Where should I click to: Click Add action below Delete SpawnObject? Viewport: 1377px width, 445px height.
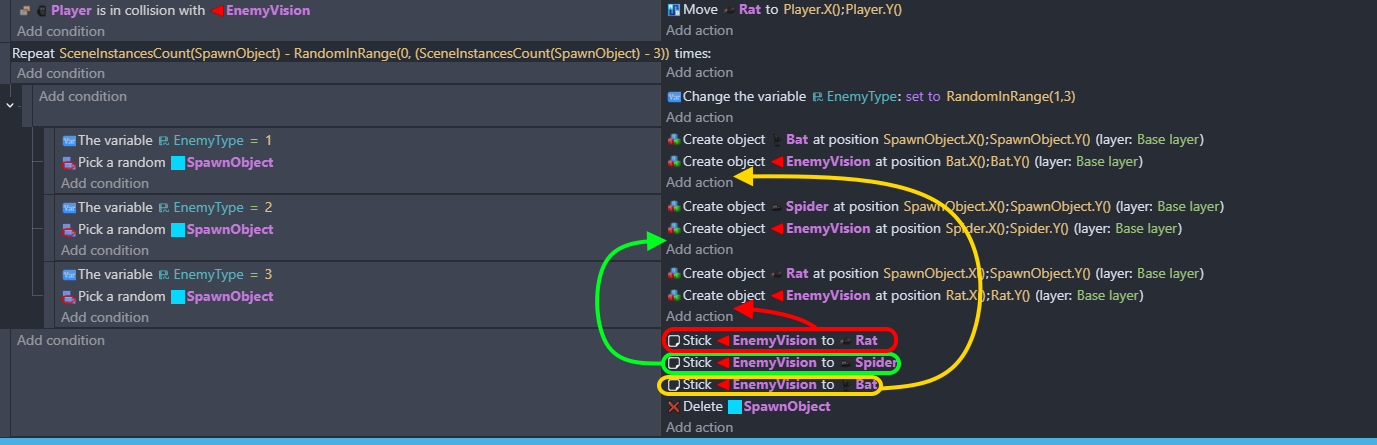coord(699,428)
